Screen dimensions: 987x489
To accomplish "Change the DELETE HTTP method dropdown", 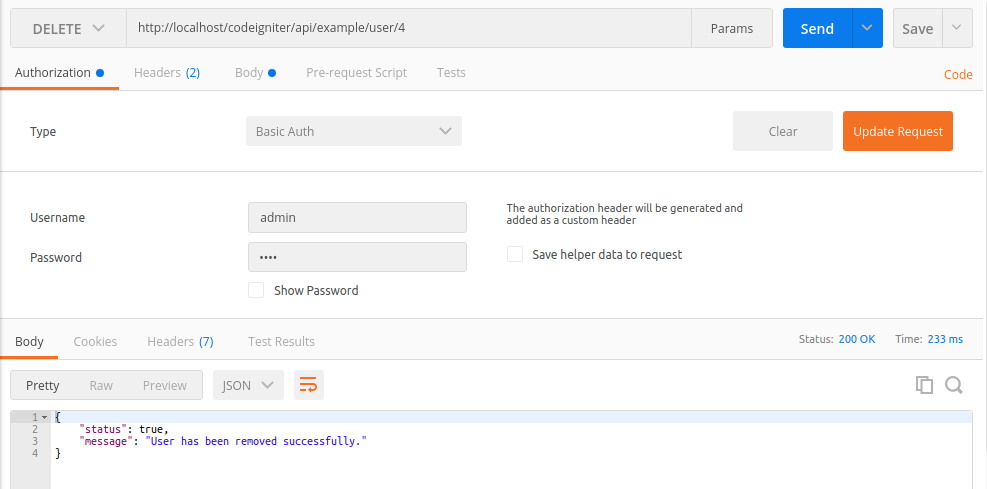I will [69, 28].
